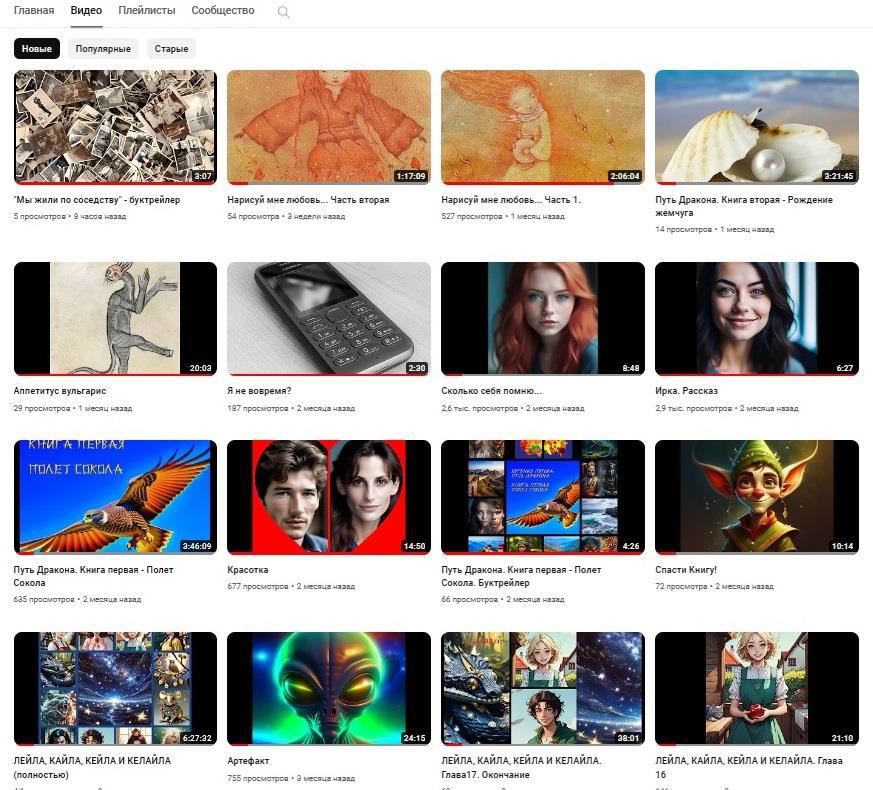873x790 pixels.
Task: Open the Красотка heart-shaped couple thumbnail
Action: coord(329,497)
